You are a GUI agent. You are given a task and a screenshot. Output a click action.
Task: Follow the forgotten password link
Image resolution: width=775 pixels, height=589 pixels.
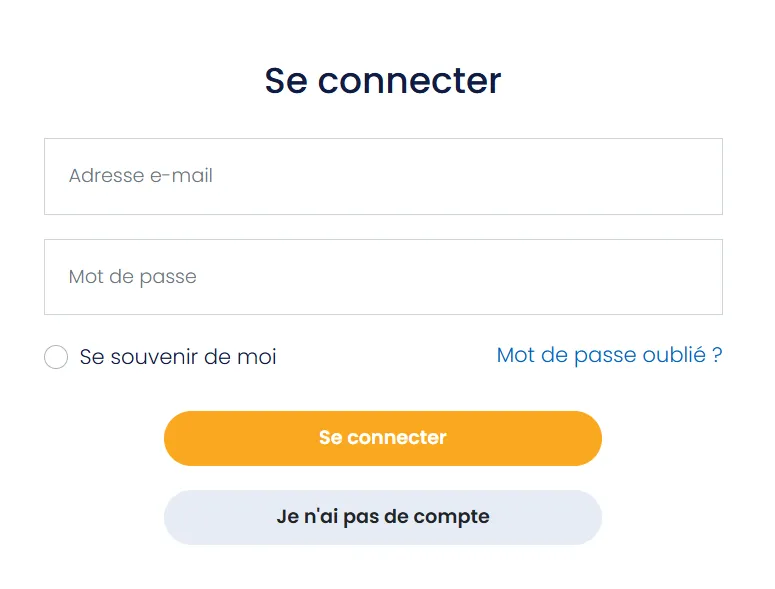[609, 355]
